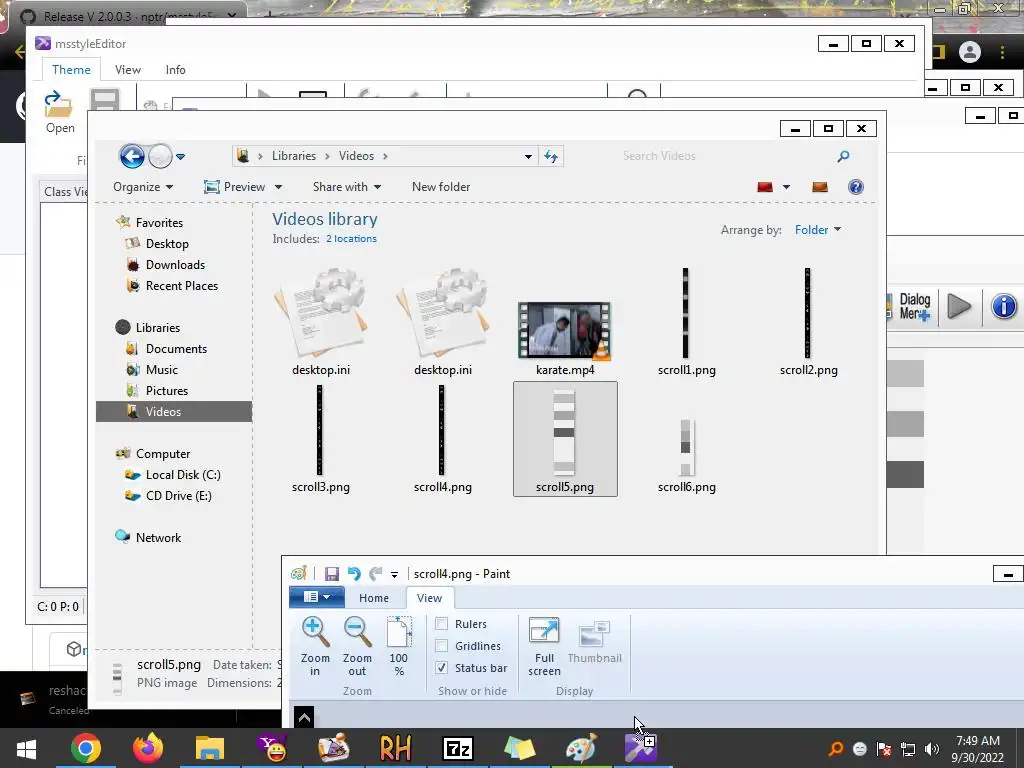Expand the Preview dropdown arrow

278,187
